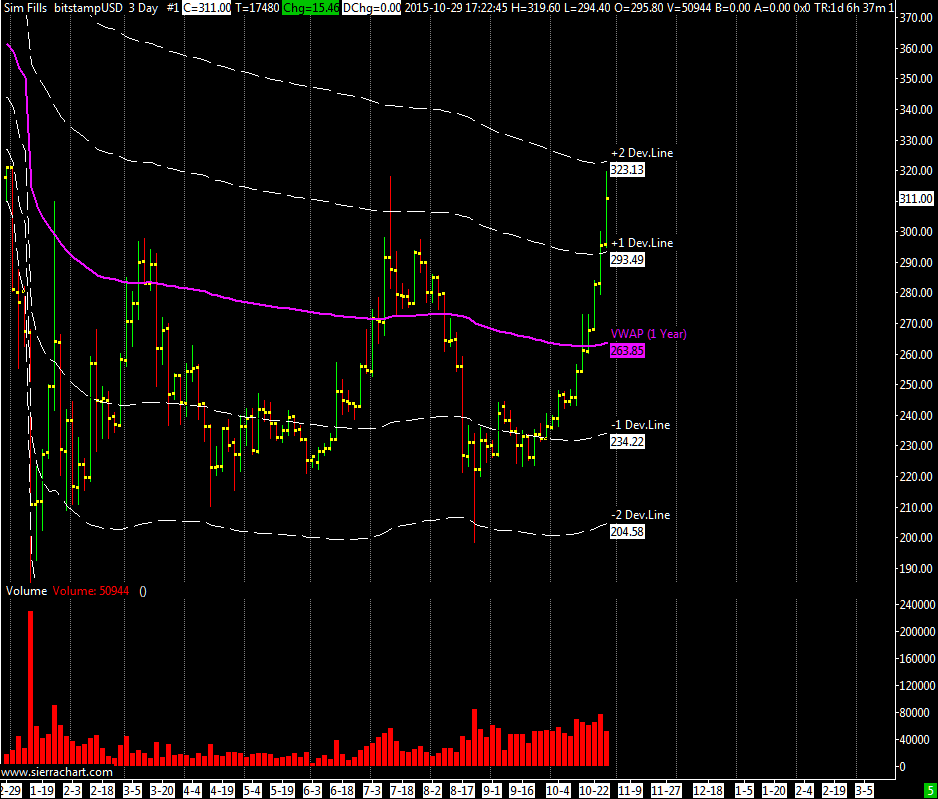Click the green Chg=15.40 header field
This screenshot has height=799, width=938.
[311, 7]
